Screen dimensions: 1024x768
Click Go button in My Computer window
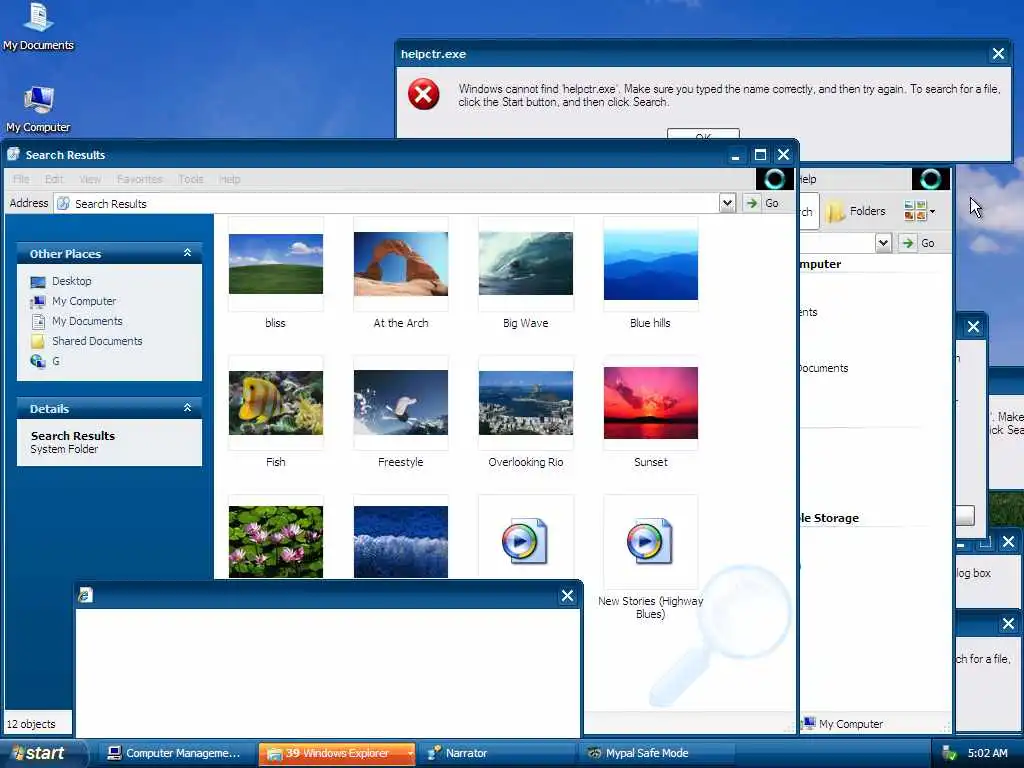pyautogui.click(x=918, y=243)
